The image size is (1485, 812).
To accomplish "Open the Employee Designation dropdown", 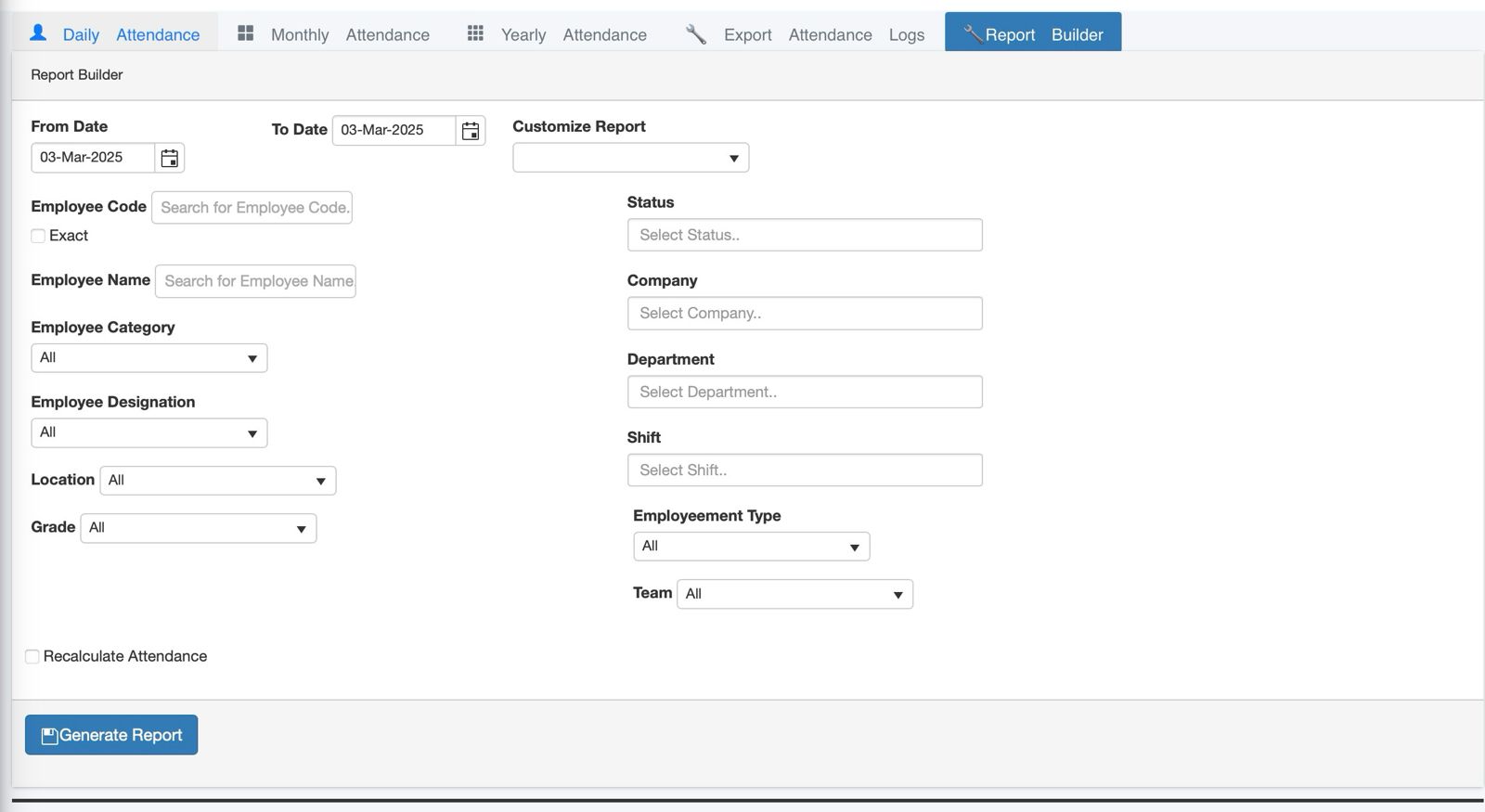I will pyautogui.click(x=148, y=432).
